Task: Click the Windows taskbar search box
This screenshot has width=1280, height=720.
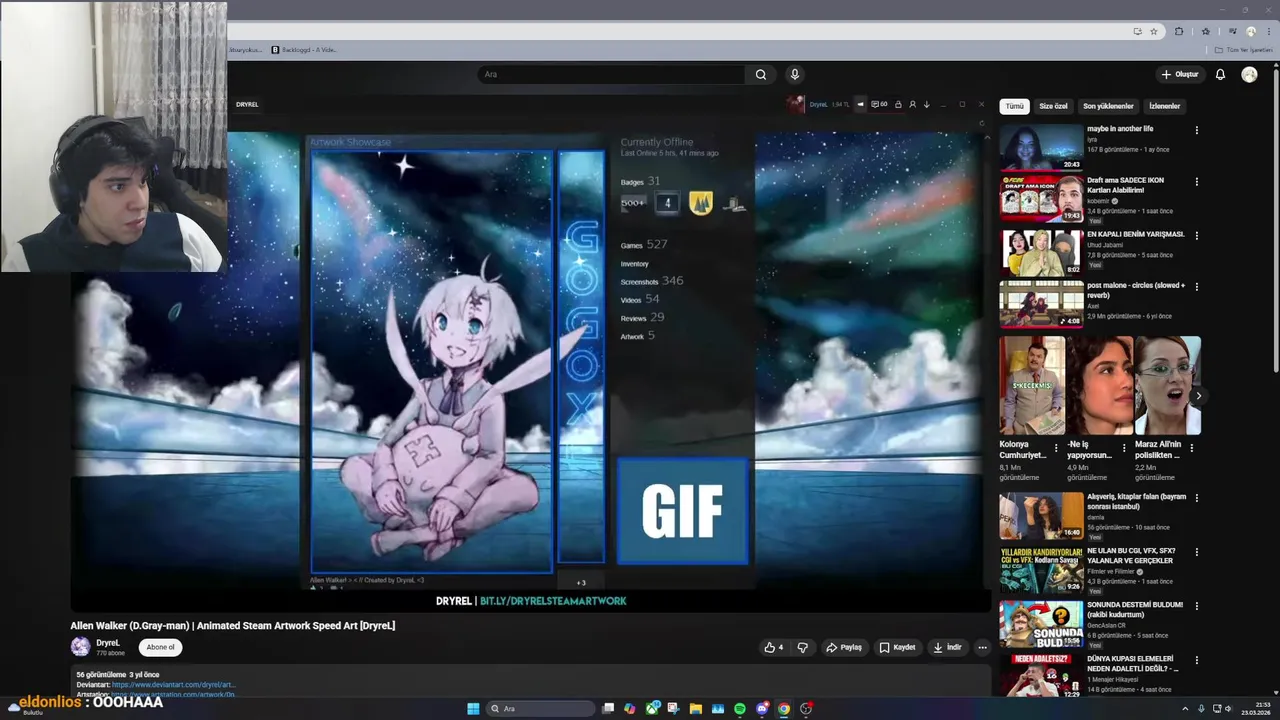Action: [541, 708]
